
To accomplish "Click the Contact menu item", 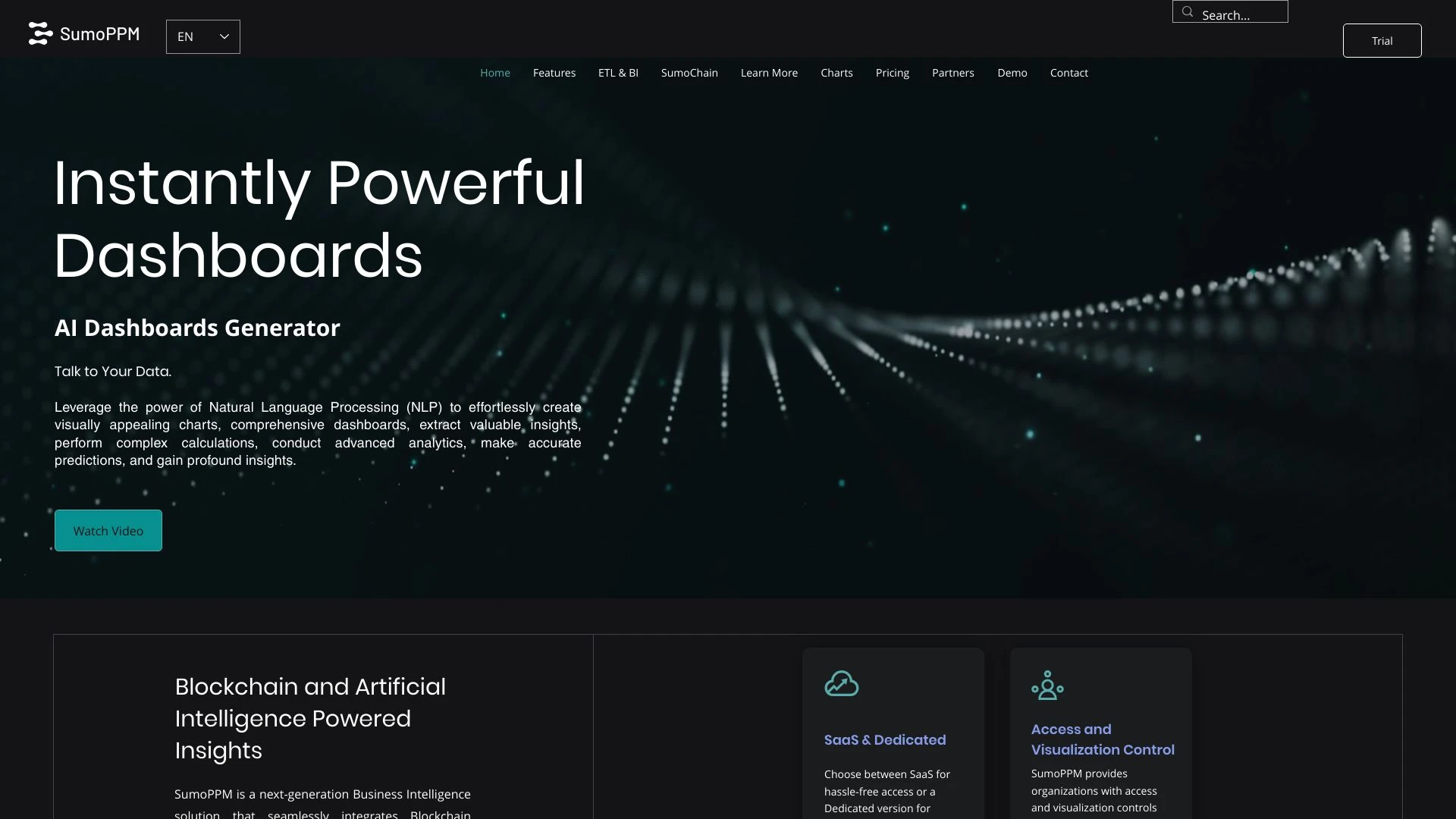I will point(1069,72).
